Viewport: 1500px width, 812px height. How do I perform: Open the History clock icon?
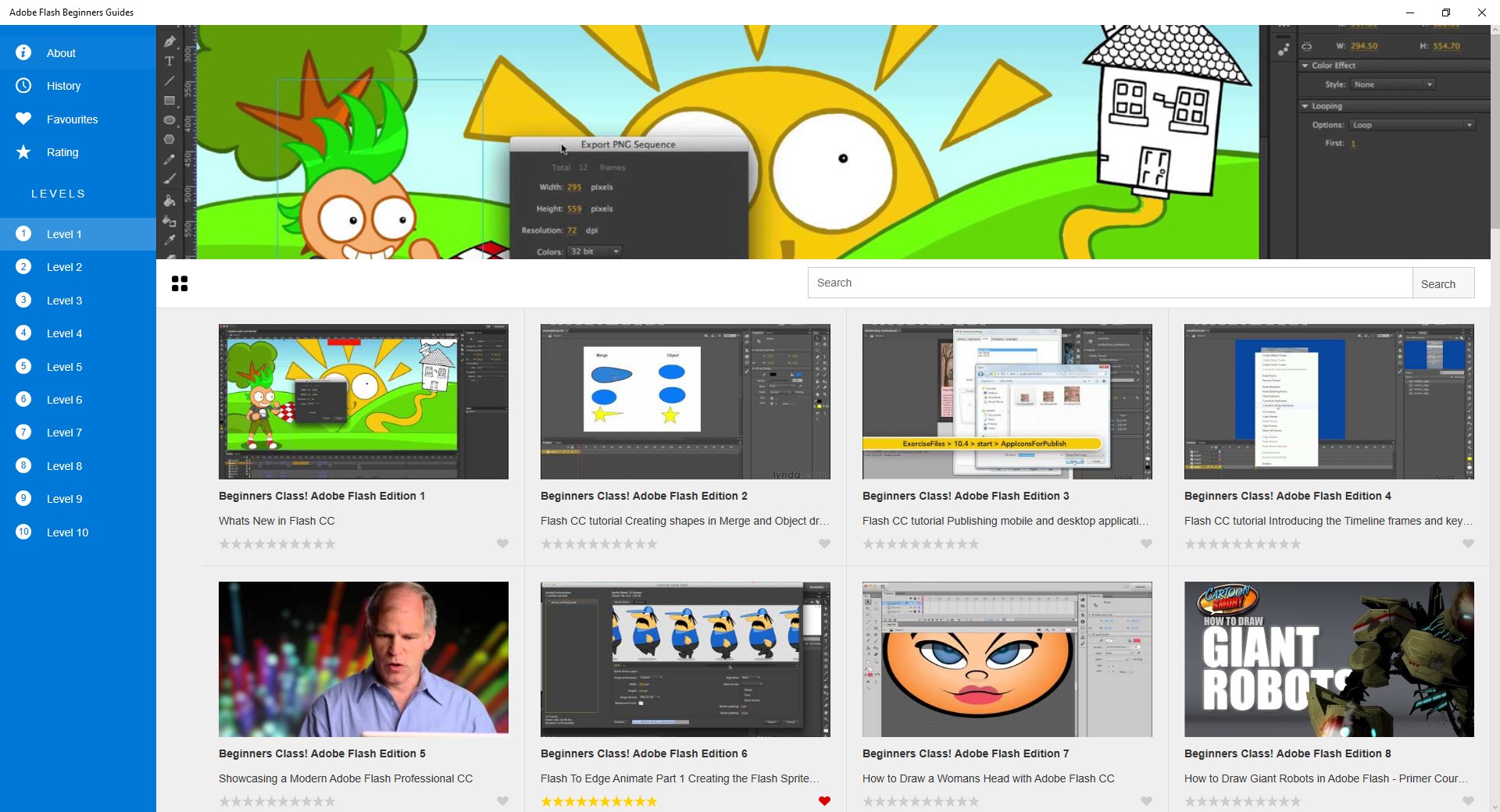(x=23, y=85)
